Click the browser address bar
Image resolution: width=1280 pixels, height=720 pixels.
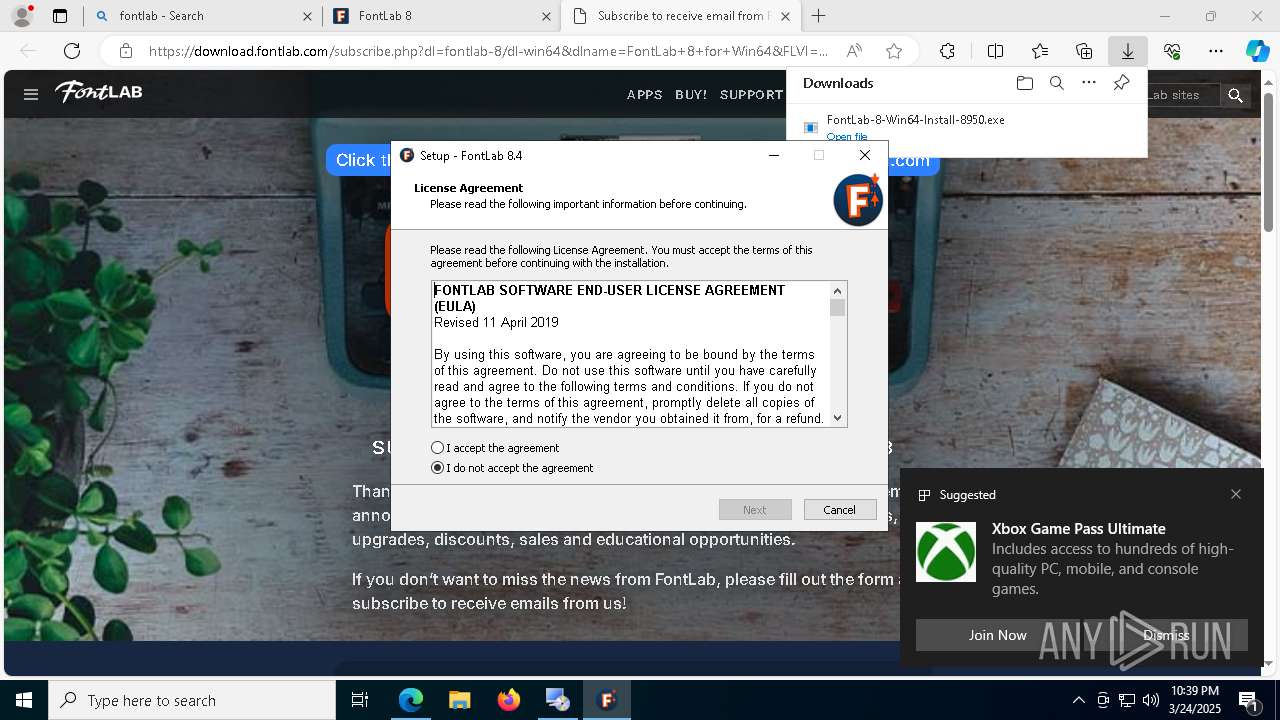tap(488, 51)
